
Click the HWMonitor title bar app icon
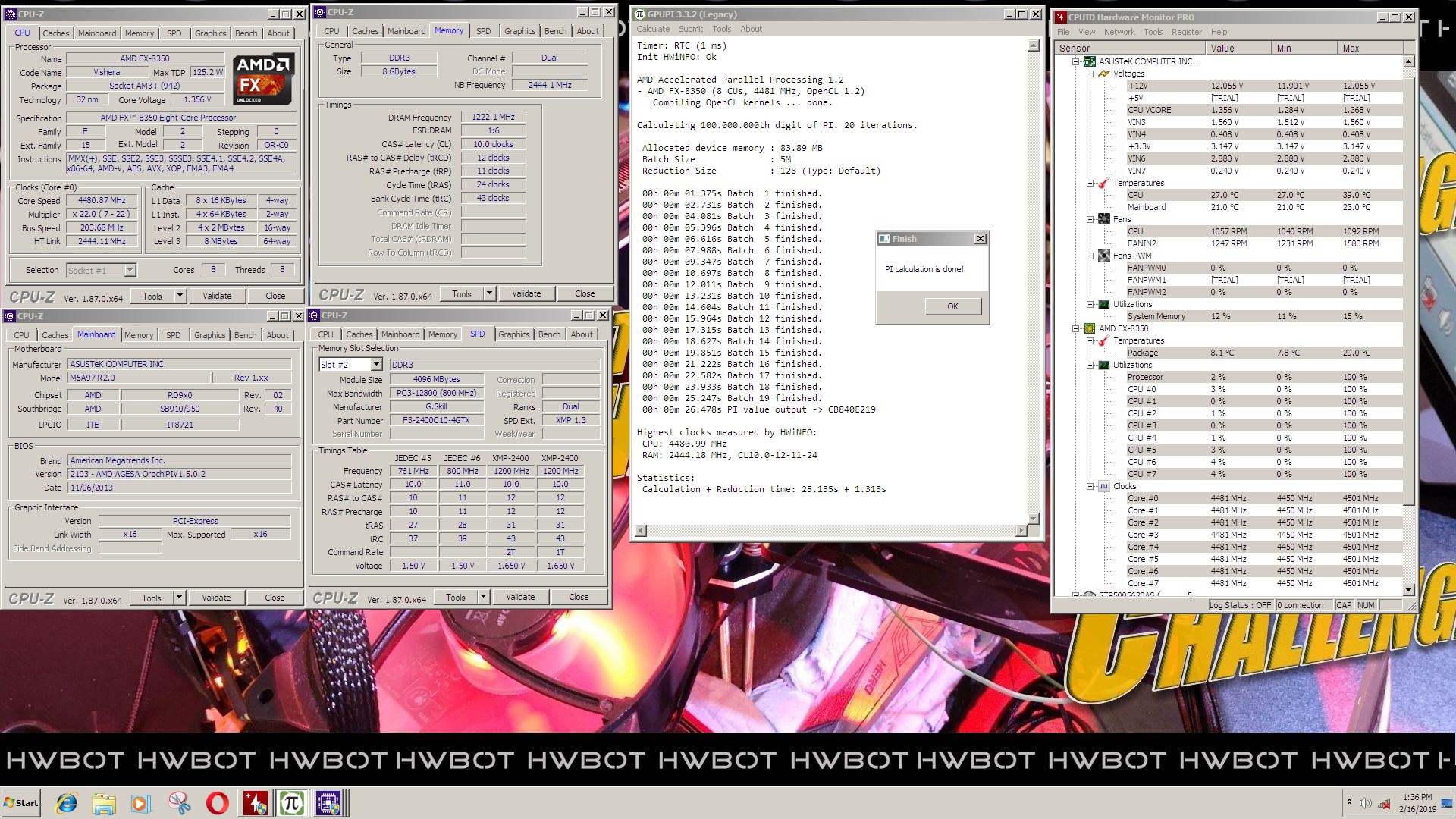pos(1061,17)
